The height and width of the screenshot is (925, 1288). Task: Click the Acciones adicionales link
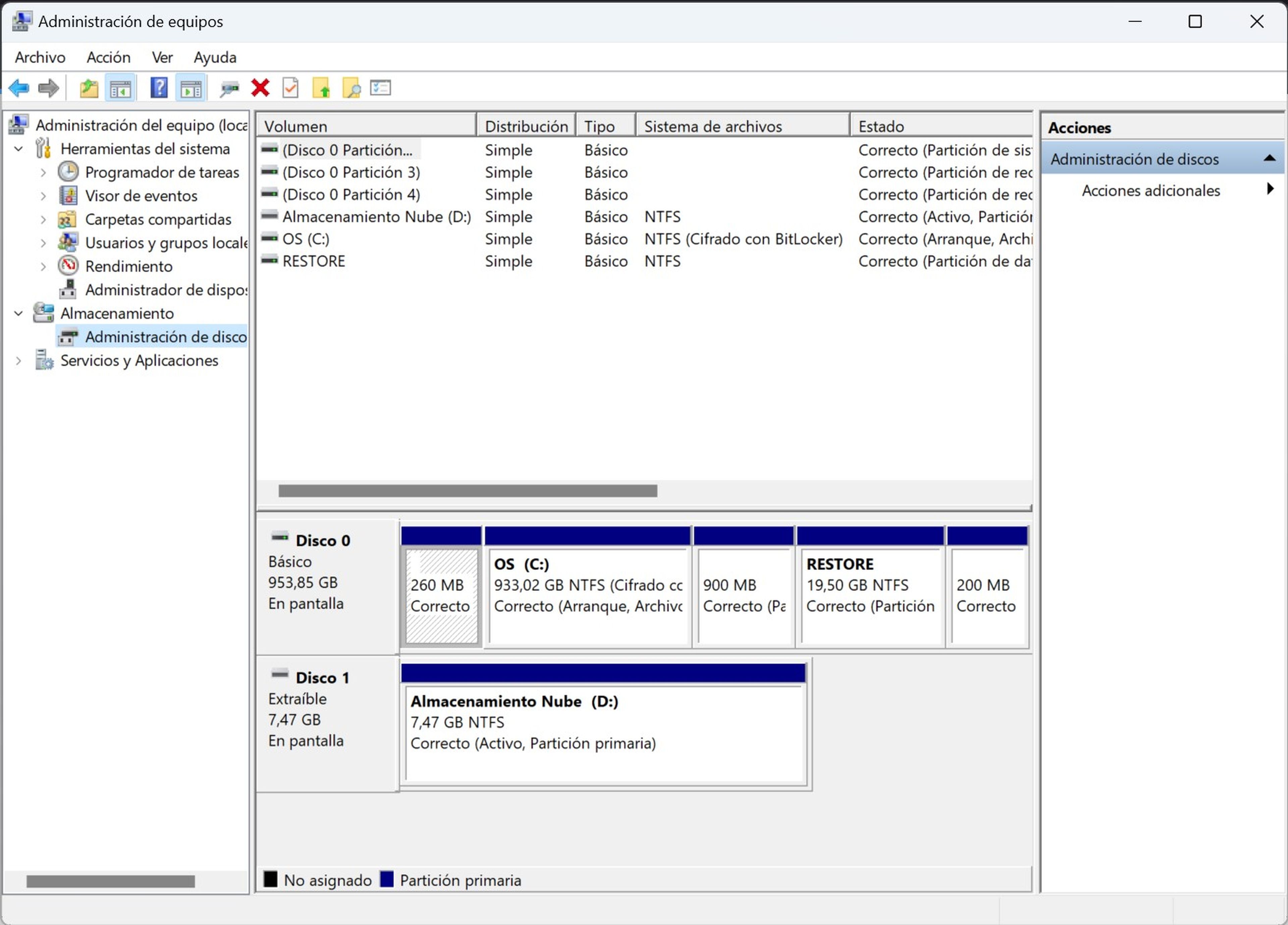[x=1150, y=190]
